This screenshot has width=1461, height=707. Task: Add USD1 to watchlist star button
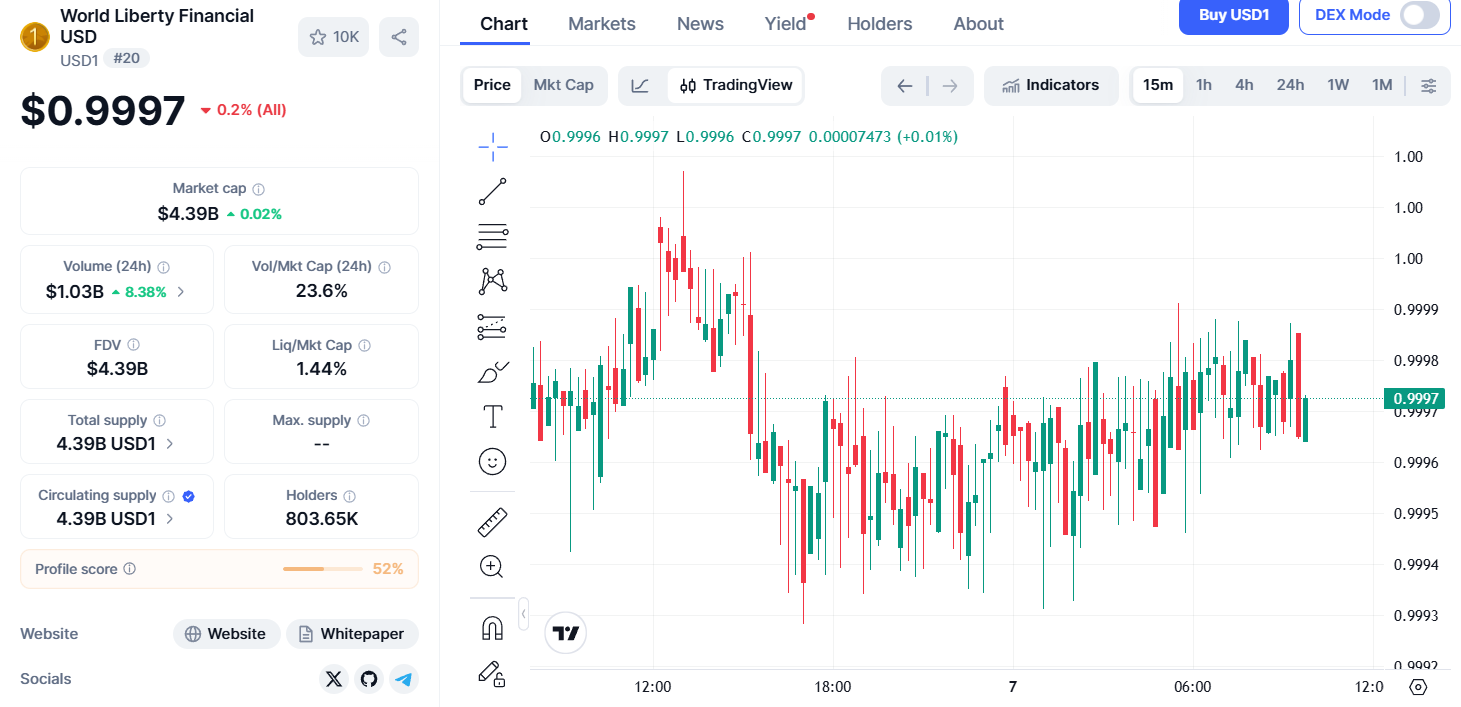point(334,37)
